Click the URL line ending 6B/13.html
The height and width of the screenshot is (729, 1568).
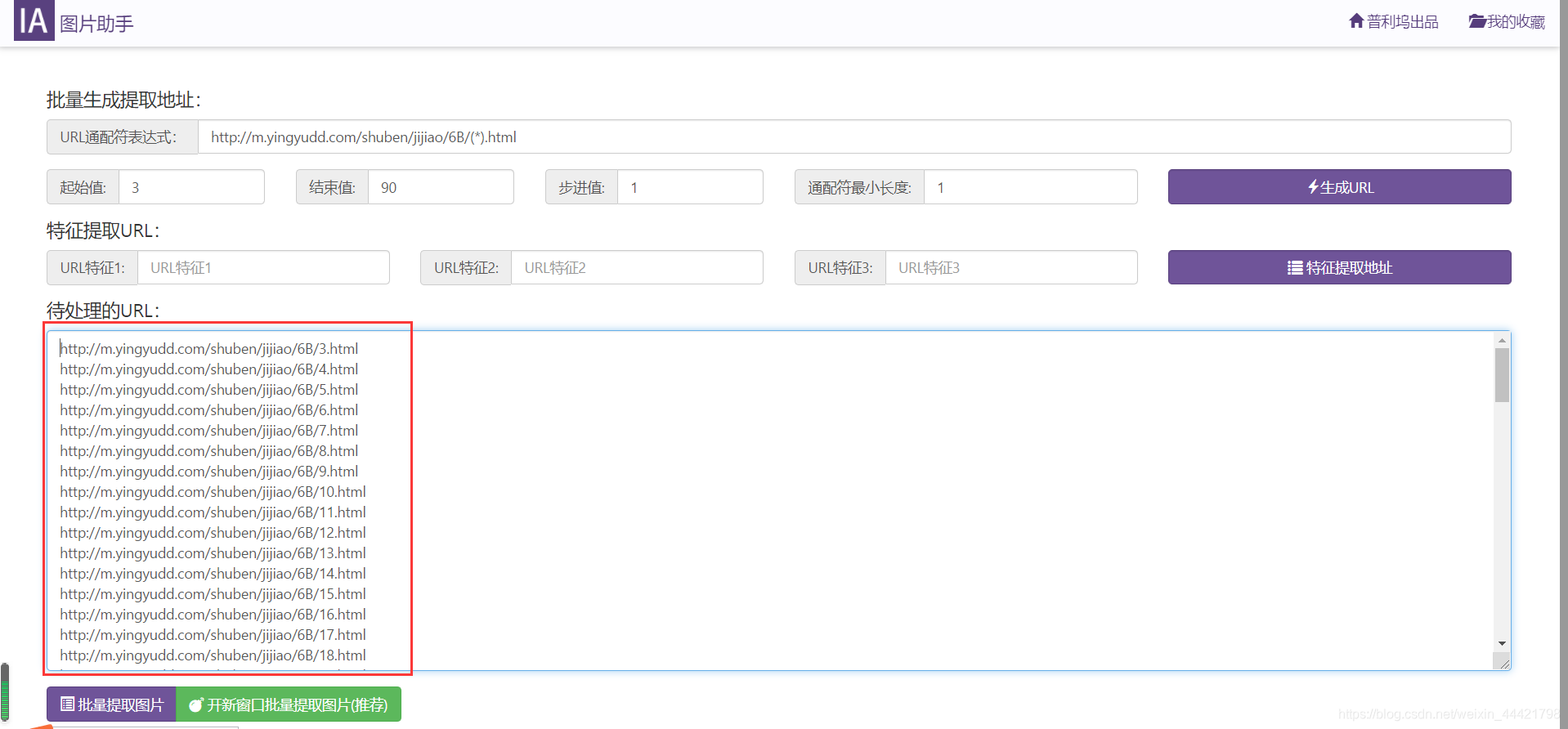click(213, 553)
